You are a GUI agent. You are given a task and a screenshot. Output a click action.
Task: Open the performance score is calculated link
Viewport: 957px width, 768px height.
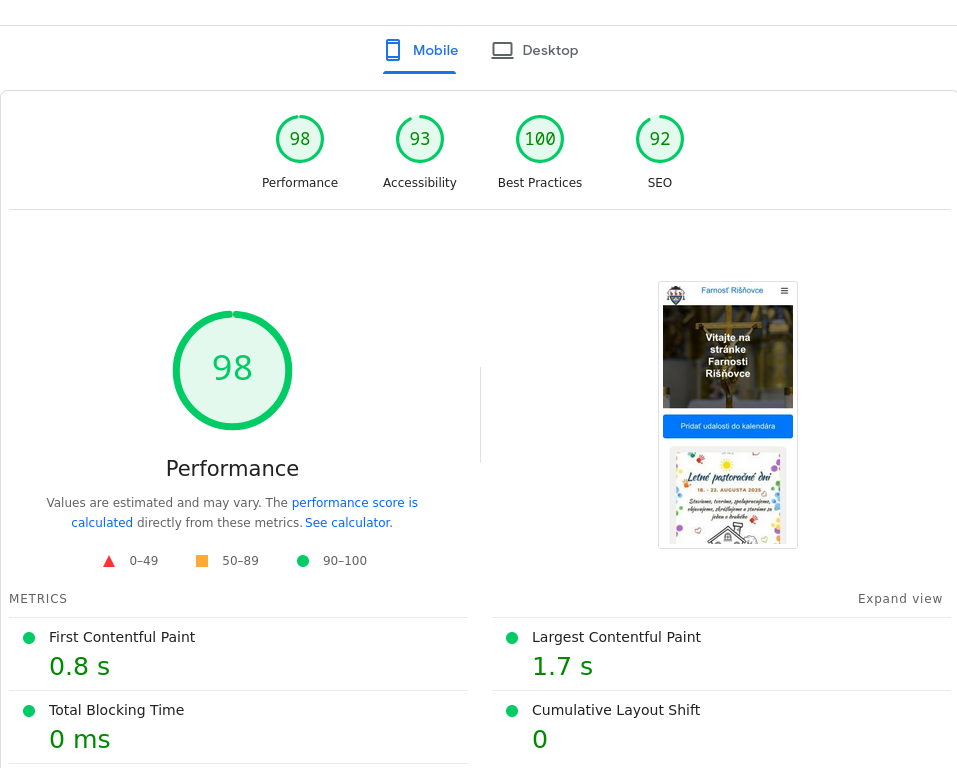pyautogui.click(x=354, y=503)
